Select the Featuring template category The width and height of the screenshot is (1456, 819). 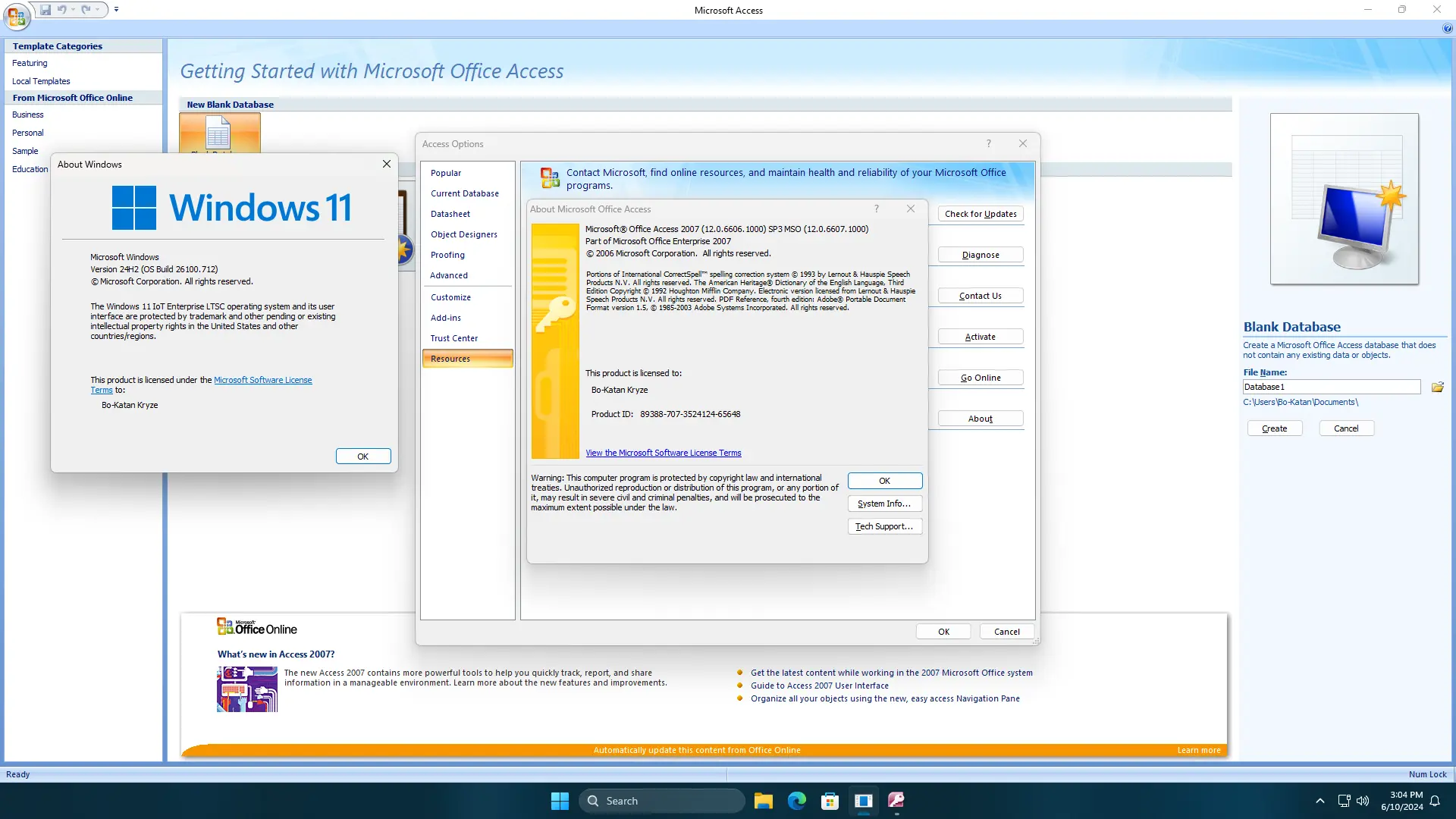[x=30, y=63]
